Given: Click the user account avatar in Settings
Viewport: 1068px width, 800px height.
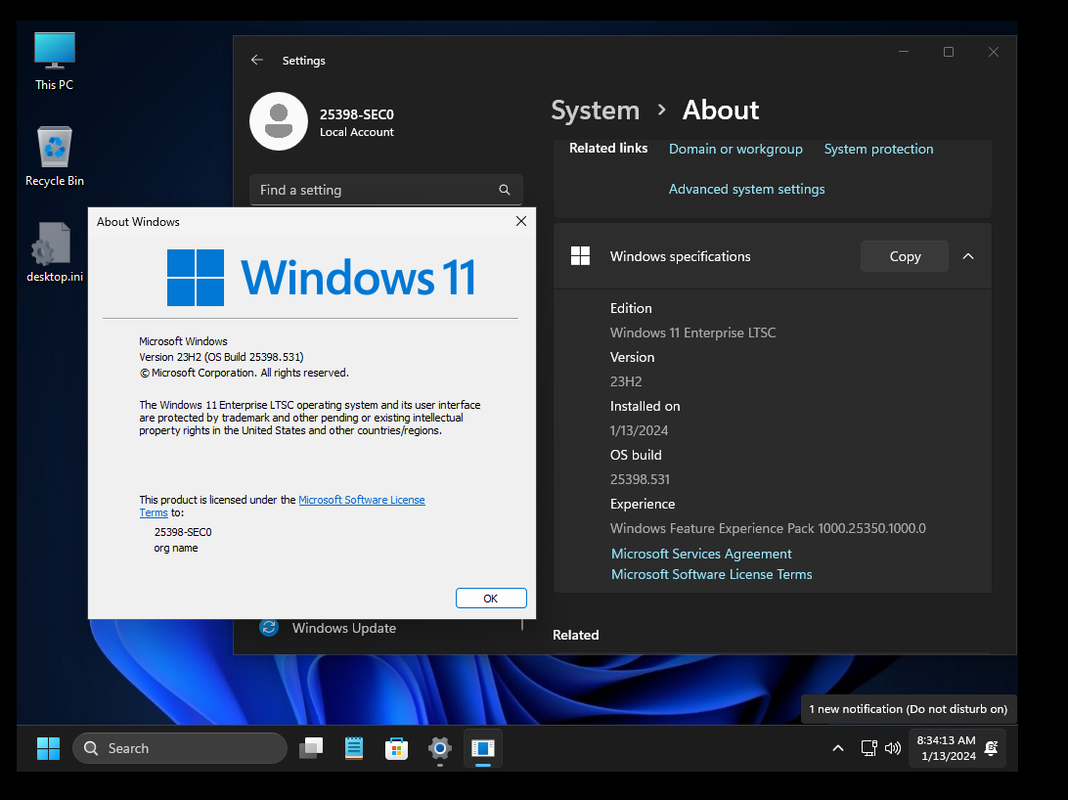Looking at the screenshot, I should [279, 121].
